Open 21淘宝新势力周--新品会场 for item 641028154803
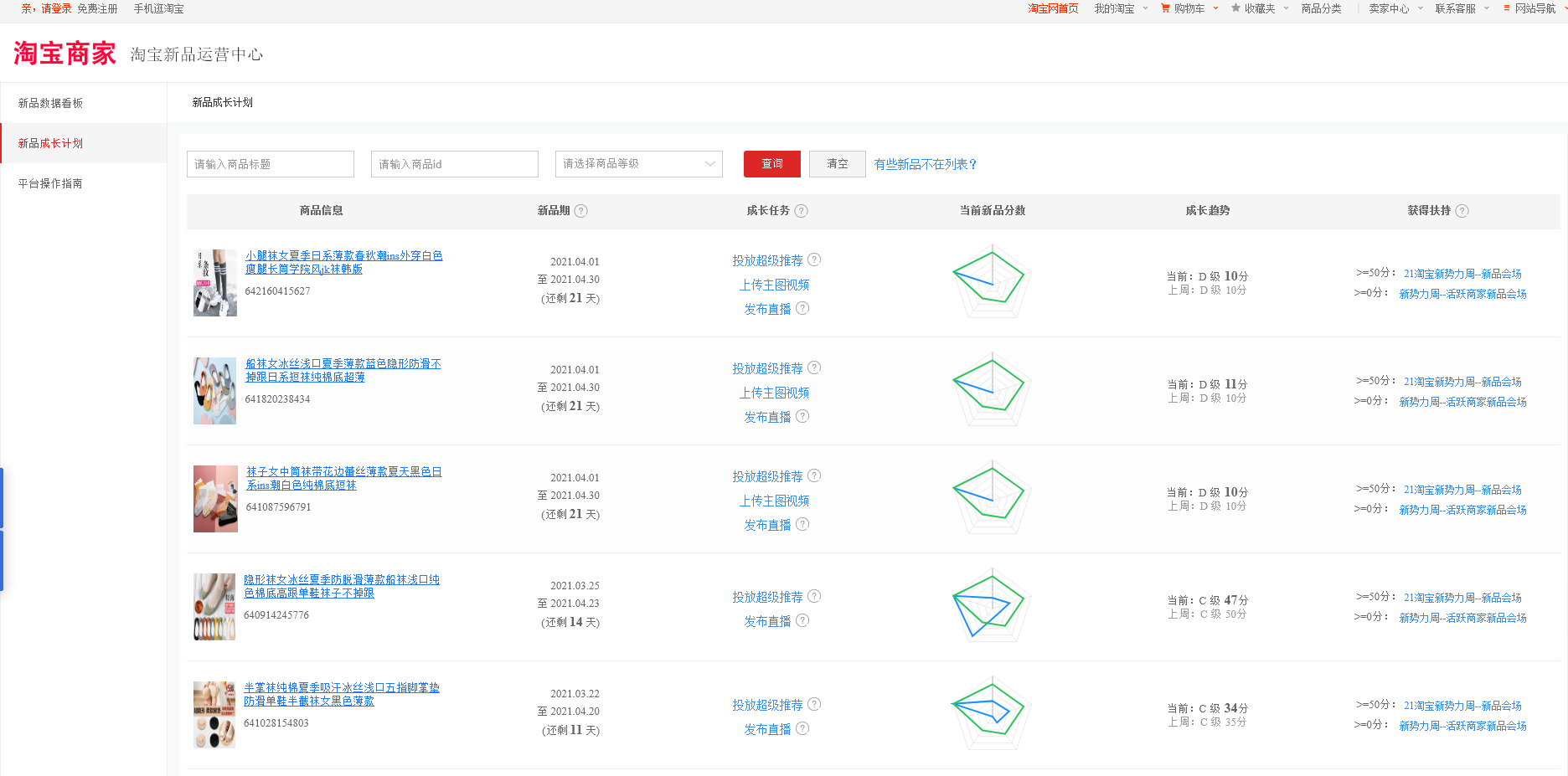This screenshot has width=1568, height=776. [1462, 706]
